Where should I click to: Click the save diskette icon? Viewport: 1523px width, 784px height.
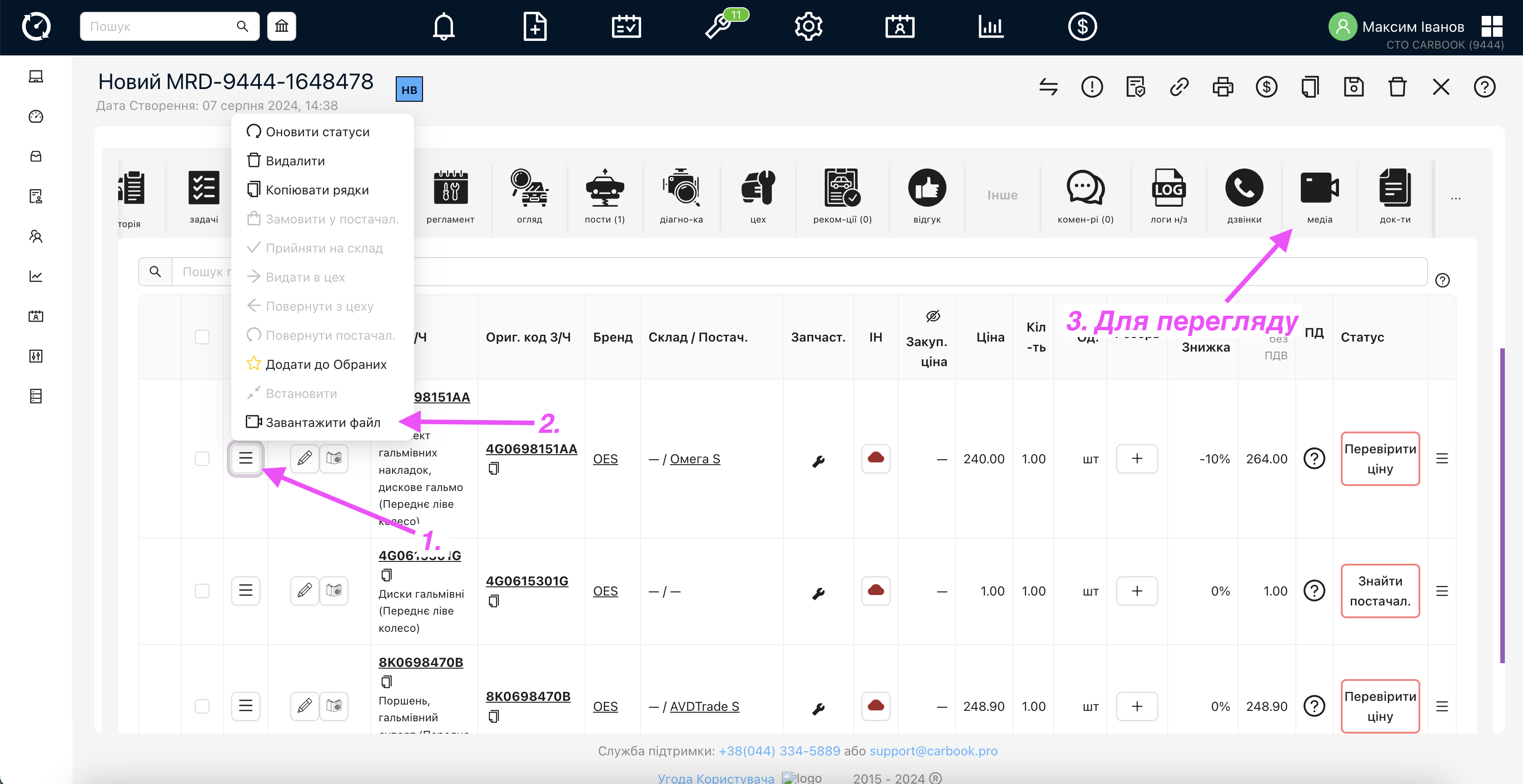pos(1354,87)
